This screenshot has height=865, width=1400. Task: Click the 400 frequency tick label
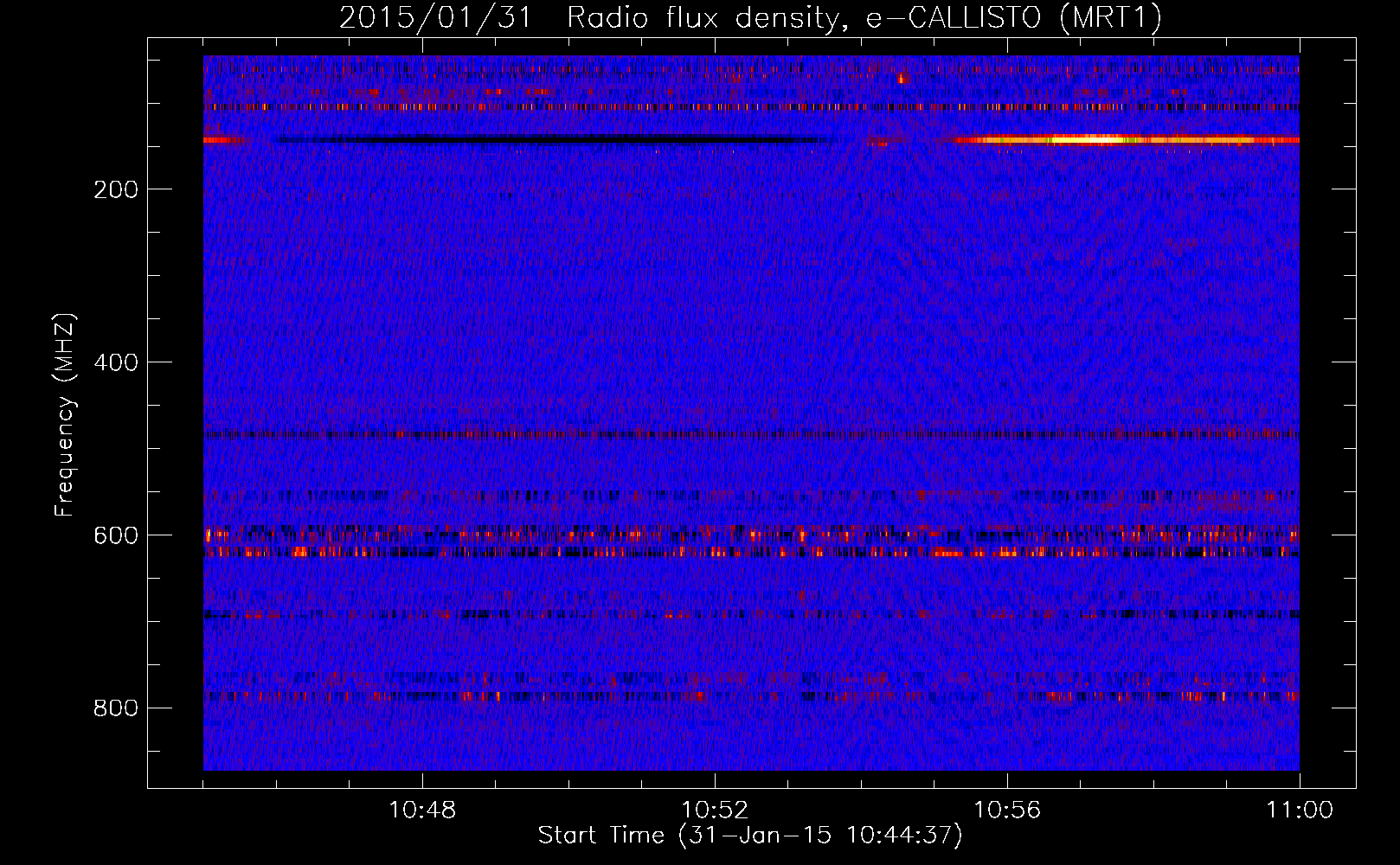116,362
